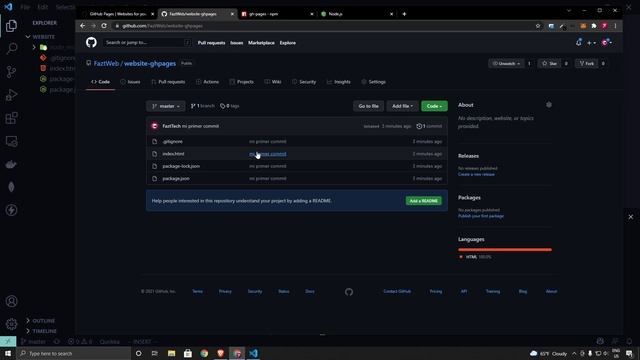Screen dimensions: 640x360
Task: Open VS Code from the taskbar
Action: pyautogui.click(x=253, y=353)
